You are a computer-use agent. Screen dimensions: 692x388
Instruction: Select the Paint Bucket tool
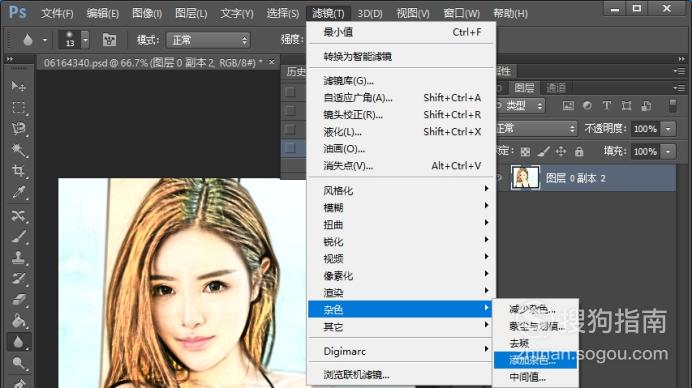(x=18, y=321)
